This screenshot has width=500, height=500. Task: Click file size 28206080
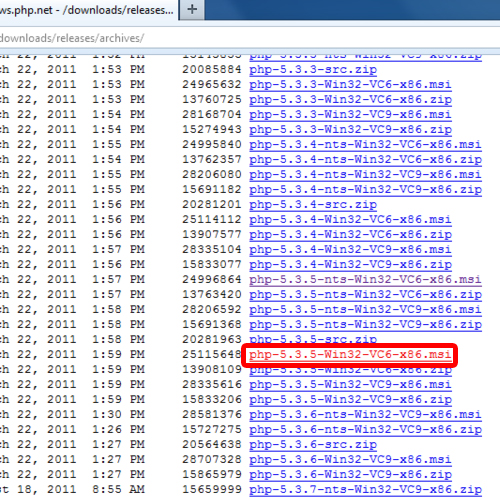click(212, 174)
